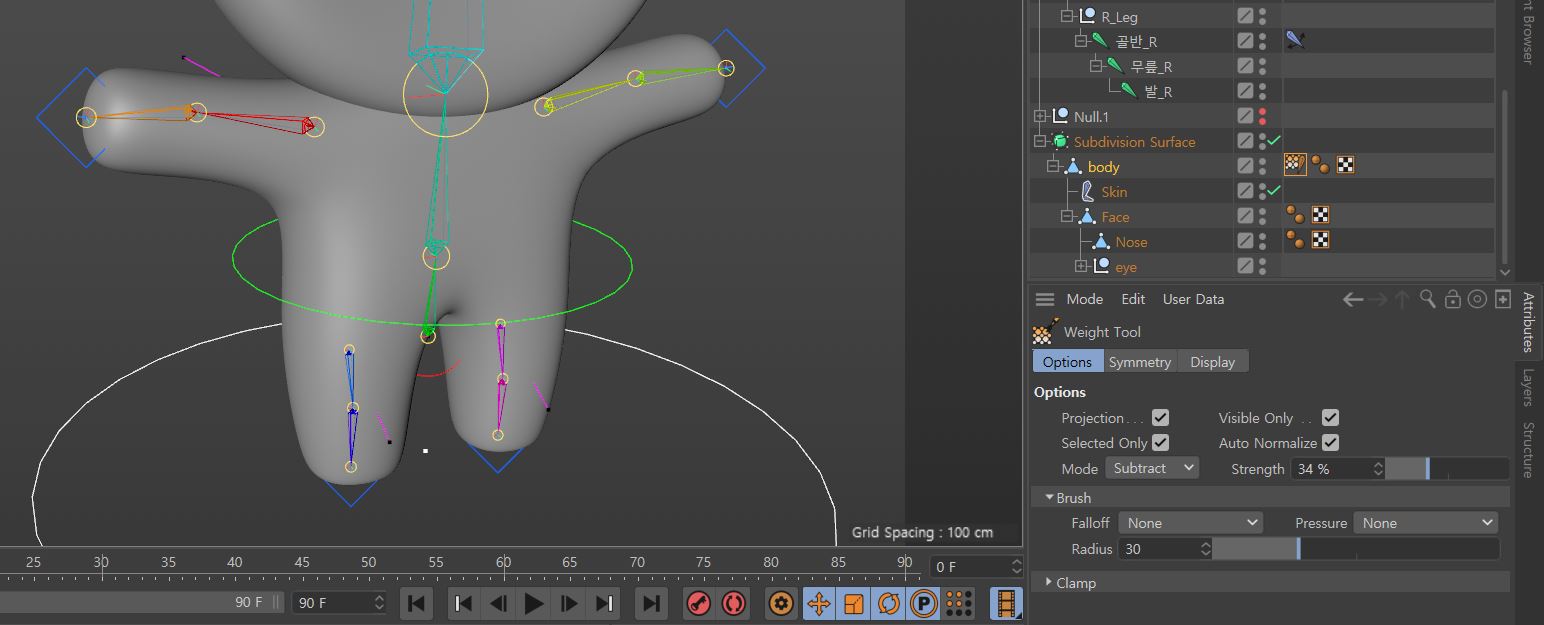The image size is (1544, 625).
Task: Click the lock icon in Attributes header
Action: (x=1453, y=299)
